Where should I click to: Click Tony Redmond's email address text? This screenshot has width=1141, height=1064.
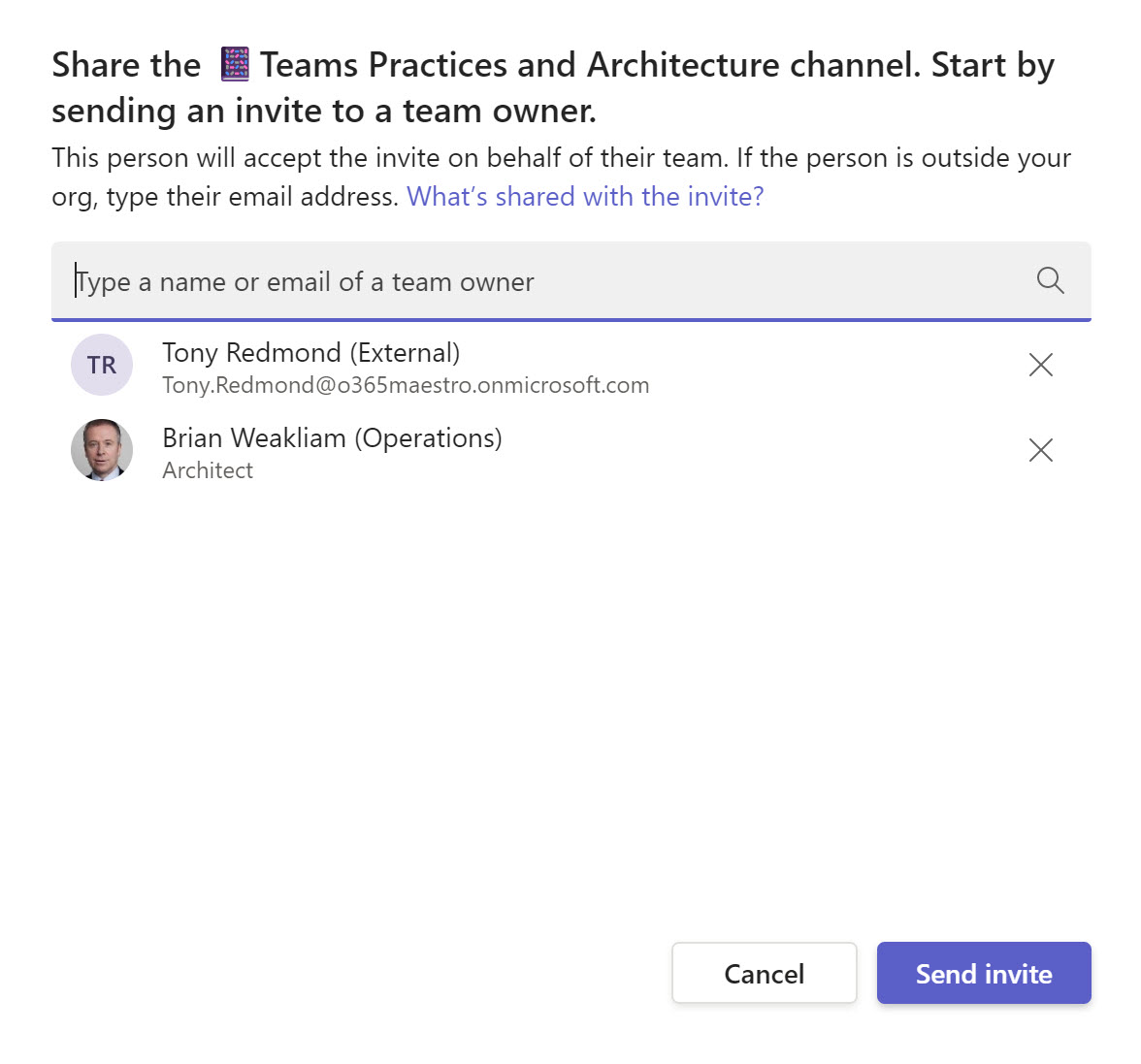(406, 384)
